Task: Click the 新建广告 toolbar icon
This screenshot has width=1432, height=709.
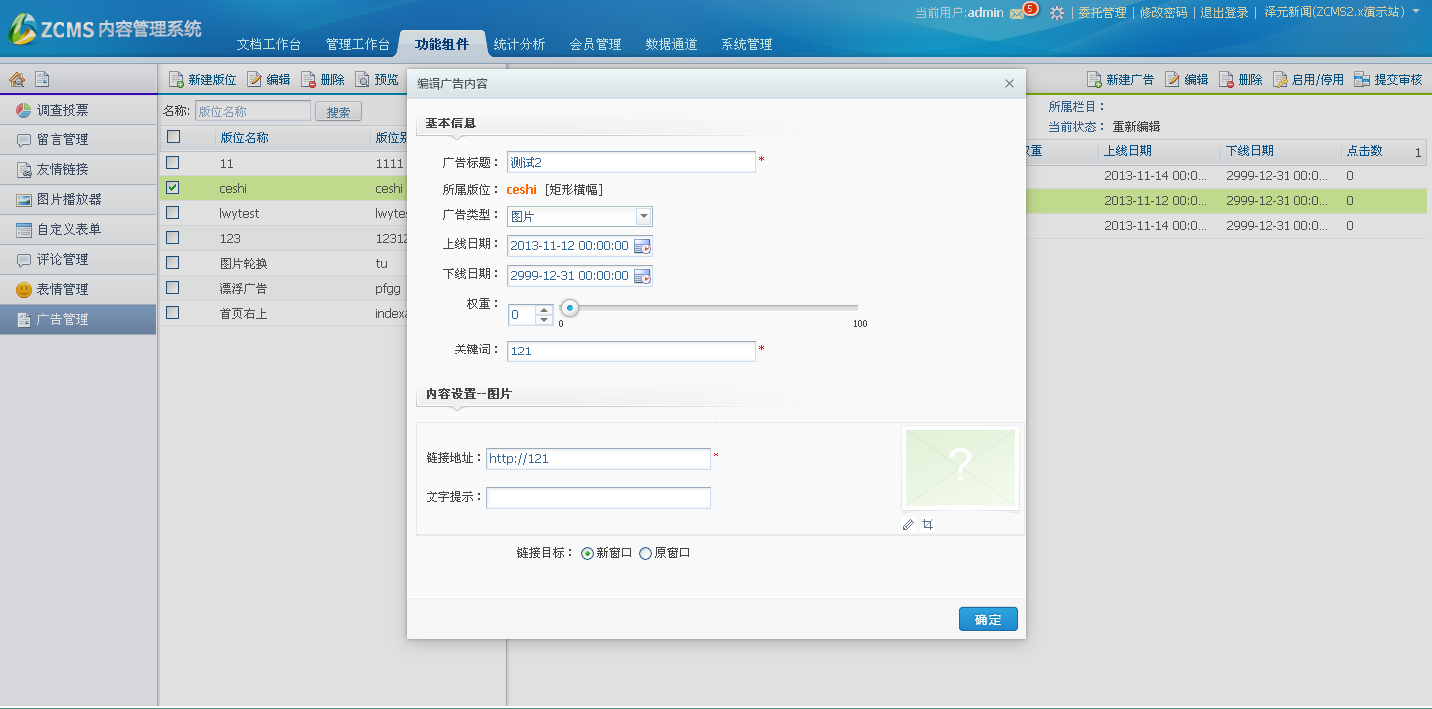Action: click(1094, 80)
